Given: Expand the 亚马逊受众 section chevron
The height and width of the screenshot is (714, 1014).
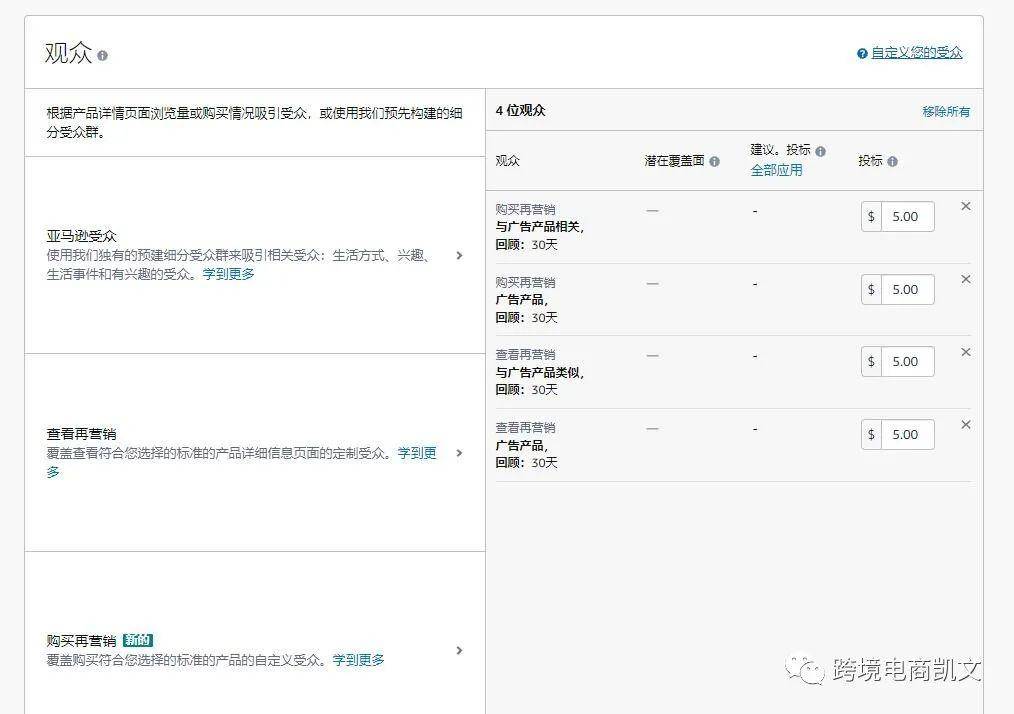Looking at the screenshot, I should tap(459, 255).
